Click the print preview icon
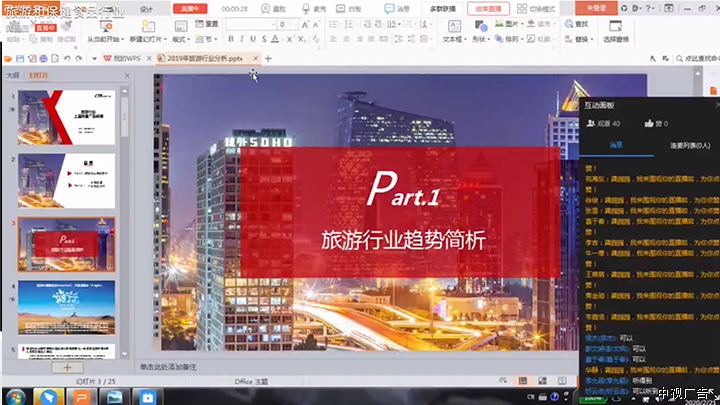 click(55, 58)
